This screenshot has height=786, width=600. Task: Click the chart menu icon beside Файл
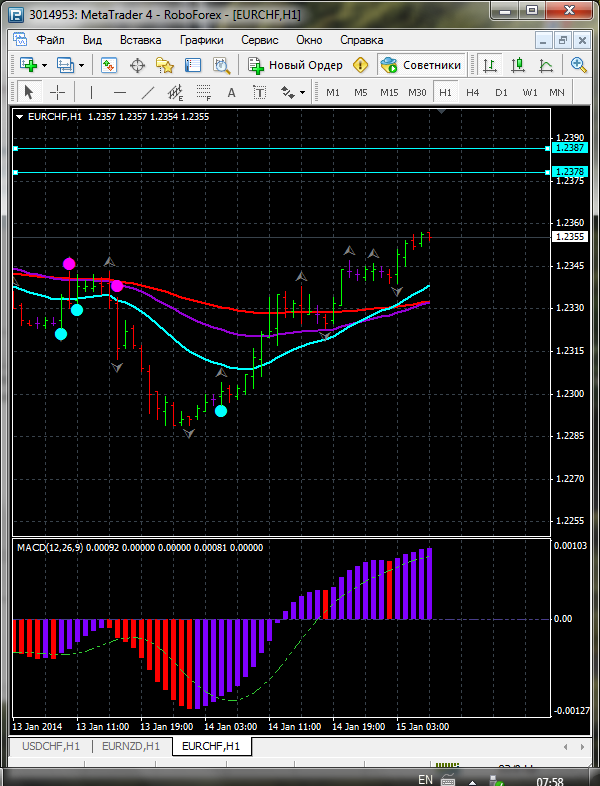(20, 40)
